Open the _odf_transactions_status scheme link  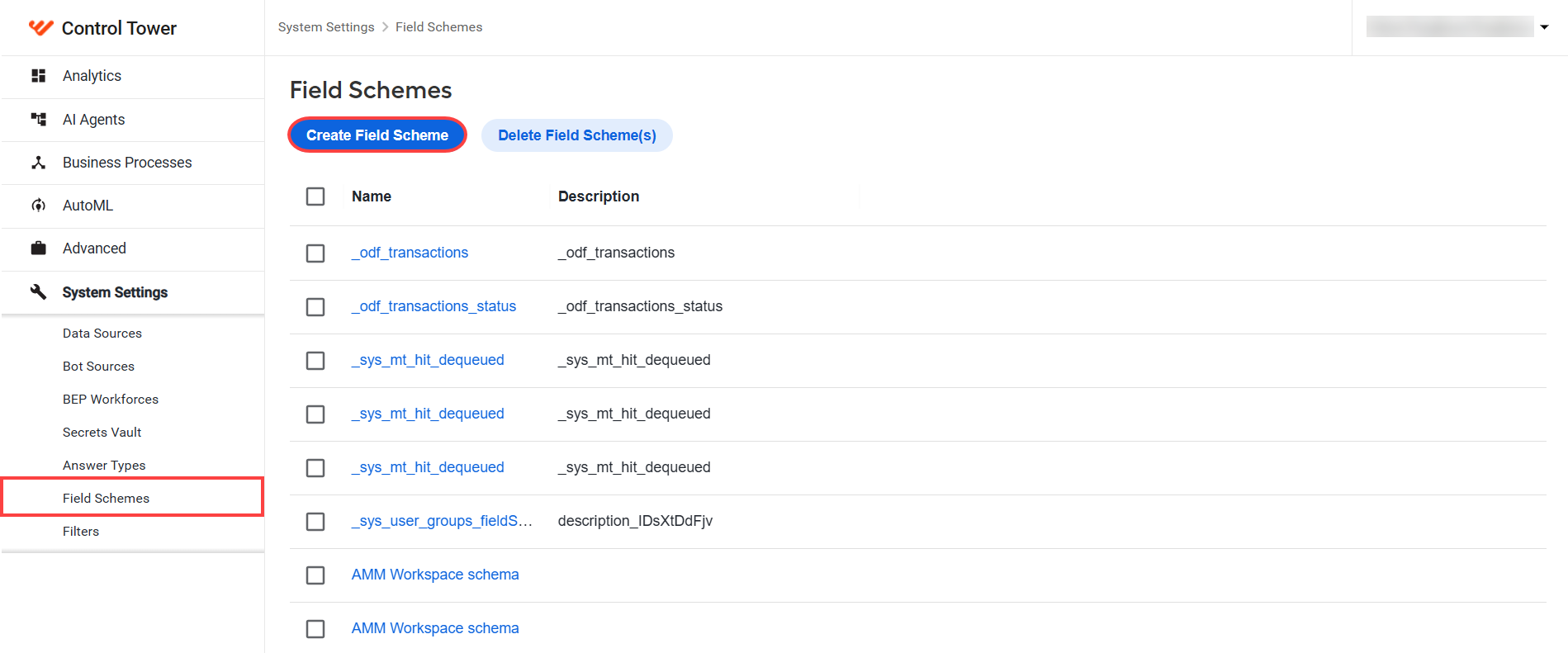(x=433, y=306)
